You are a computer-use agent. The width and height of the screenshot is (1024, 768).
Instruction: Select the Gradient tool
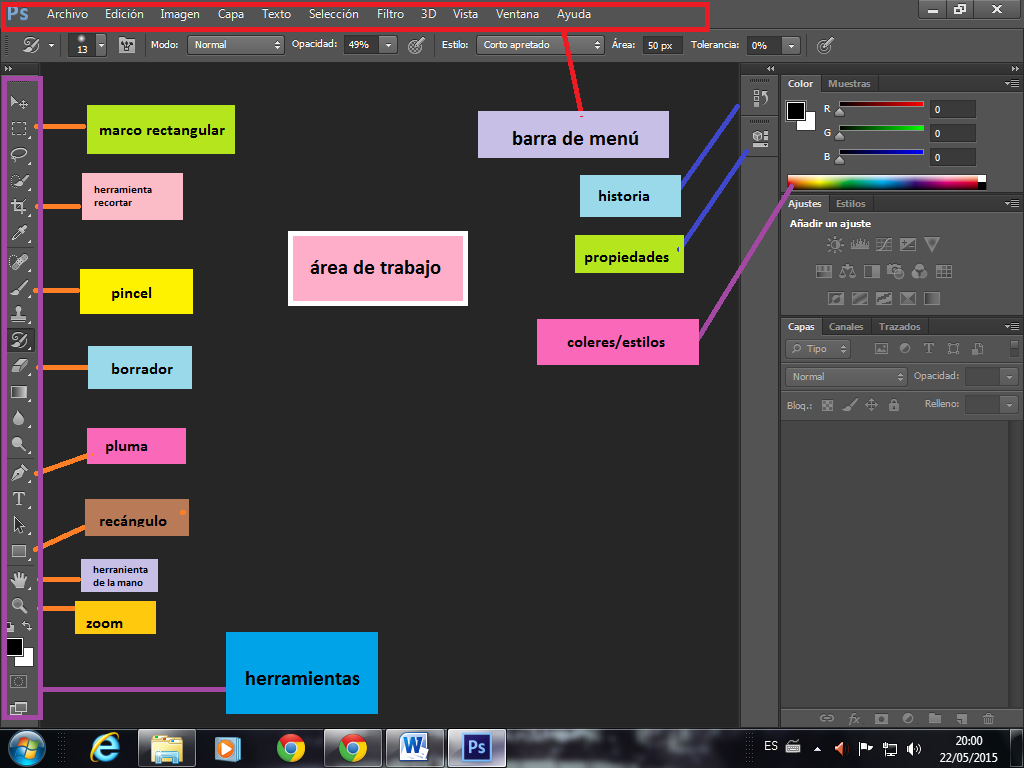(x=19, y=393)
